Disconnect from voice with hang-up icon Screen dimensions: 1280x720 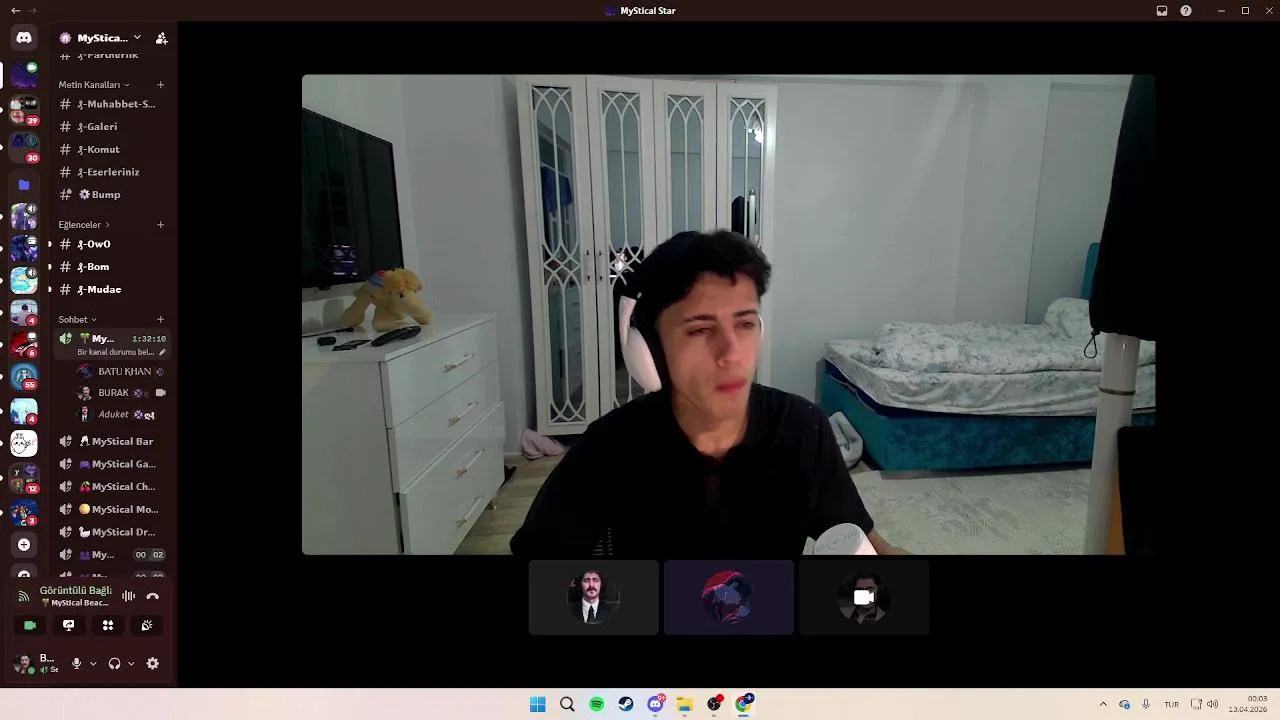click(x=152, y=596)
